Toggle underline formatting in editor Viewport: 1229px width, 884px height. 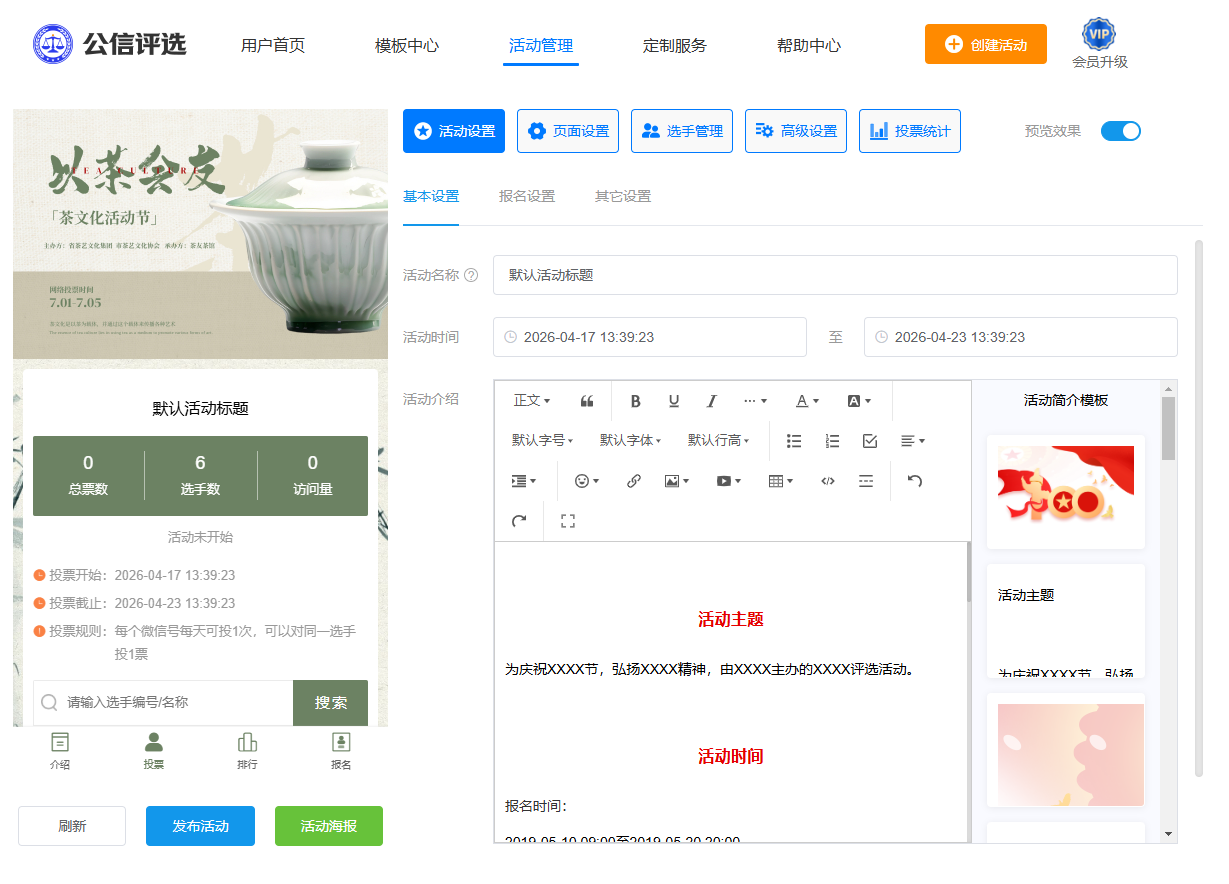[674, 401]
